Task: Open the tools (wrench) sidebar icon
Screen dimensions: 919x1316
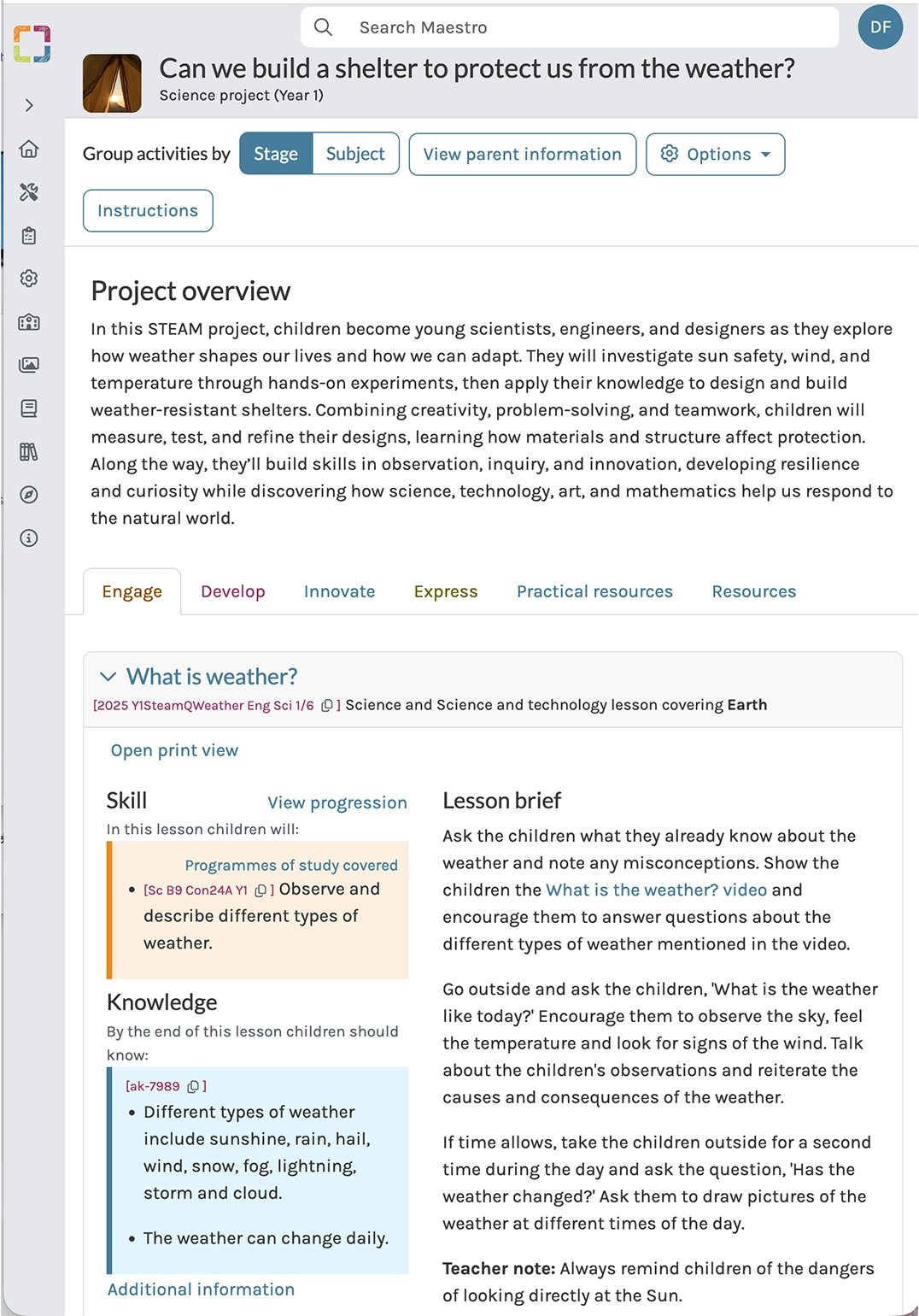Action: click(x=29, y=192)
